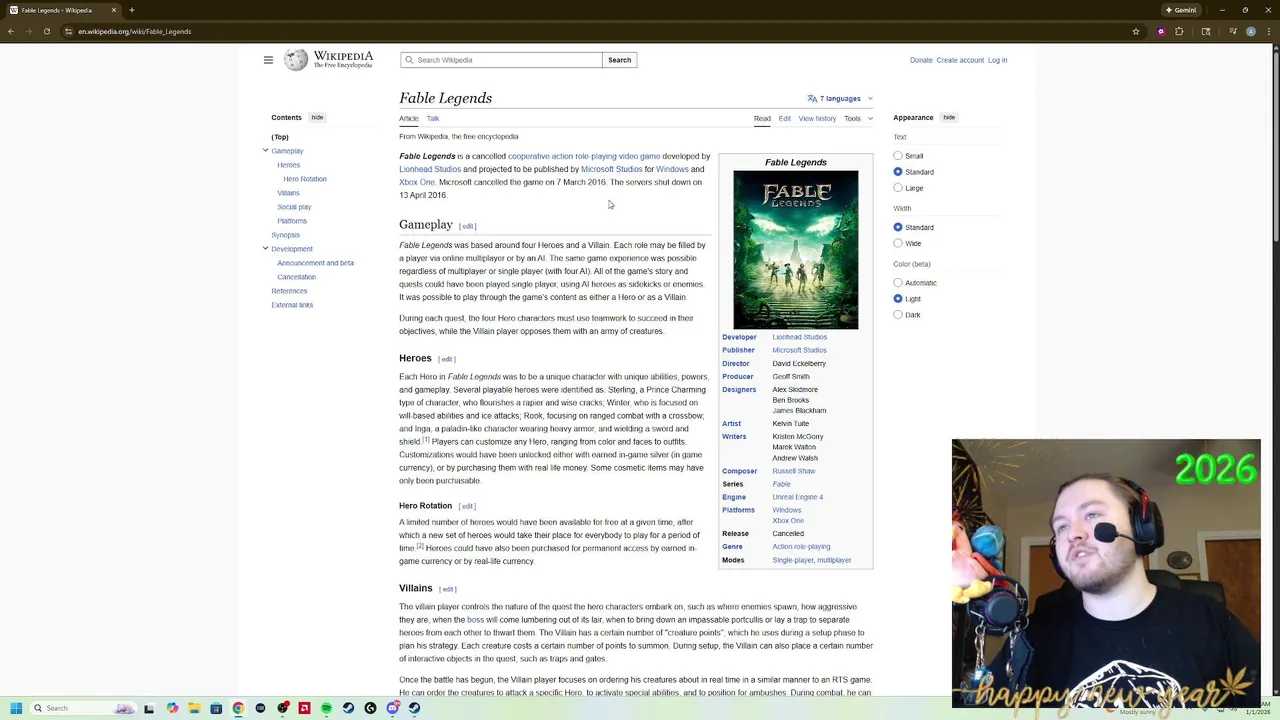This screenshot has width=1280, height=720.
Task: Click the Search button
Action: [619, 60]
